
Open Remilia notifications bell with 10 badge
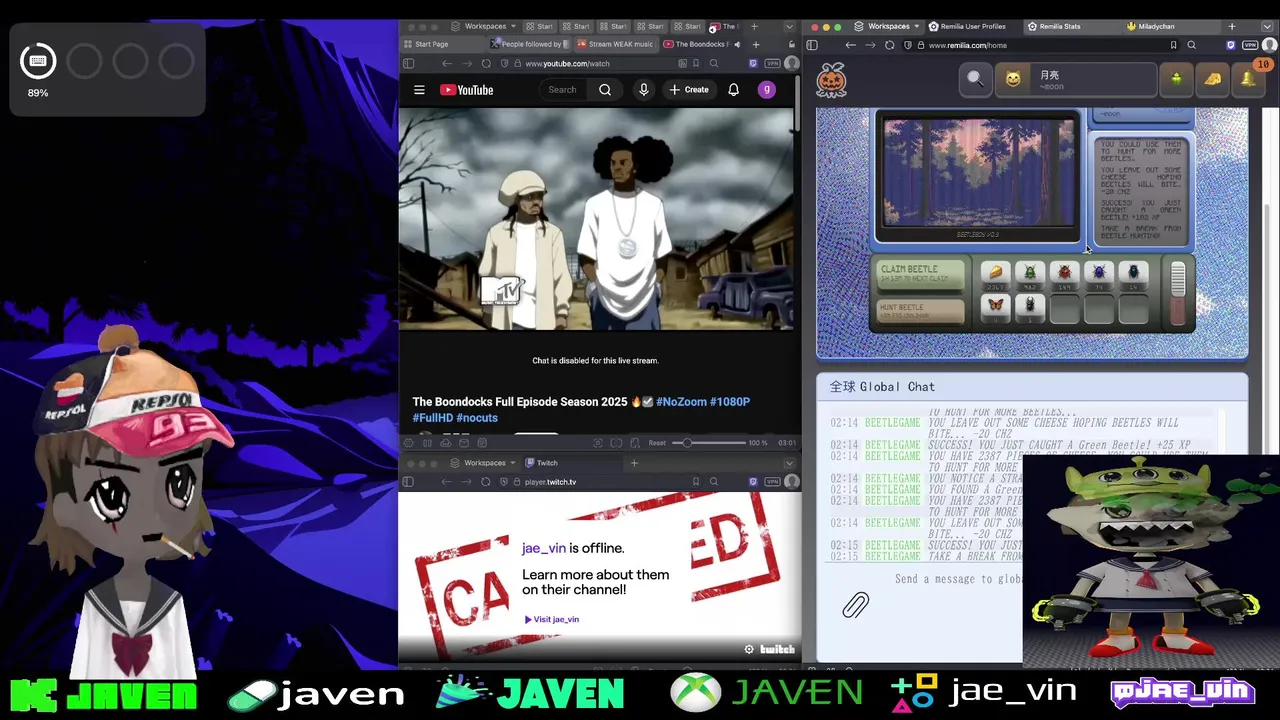pyautogui.click(x=1250, y=79)
